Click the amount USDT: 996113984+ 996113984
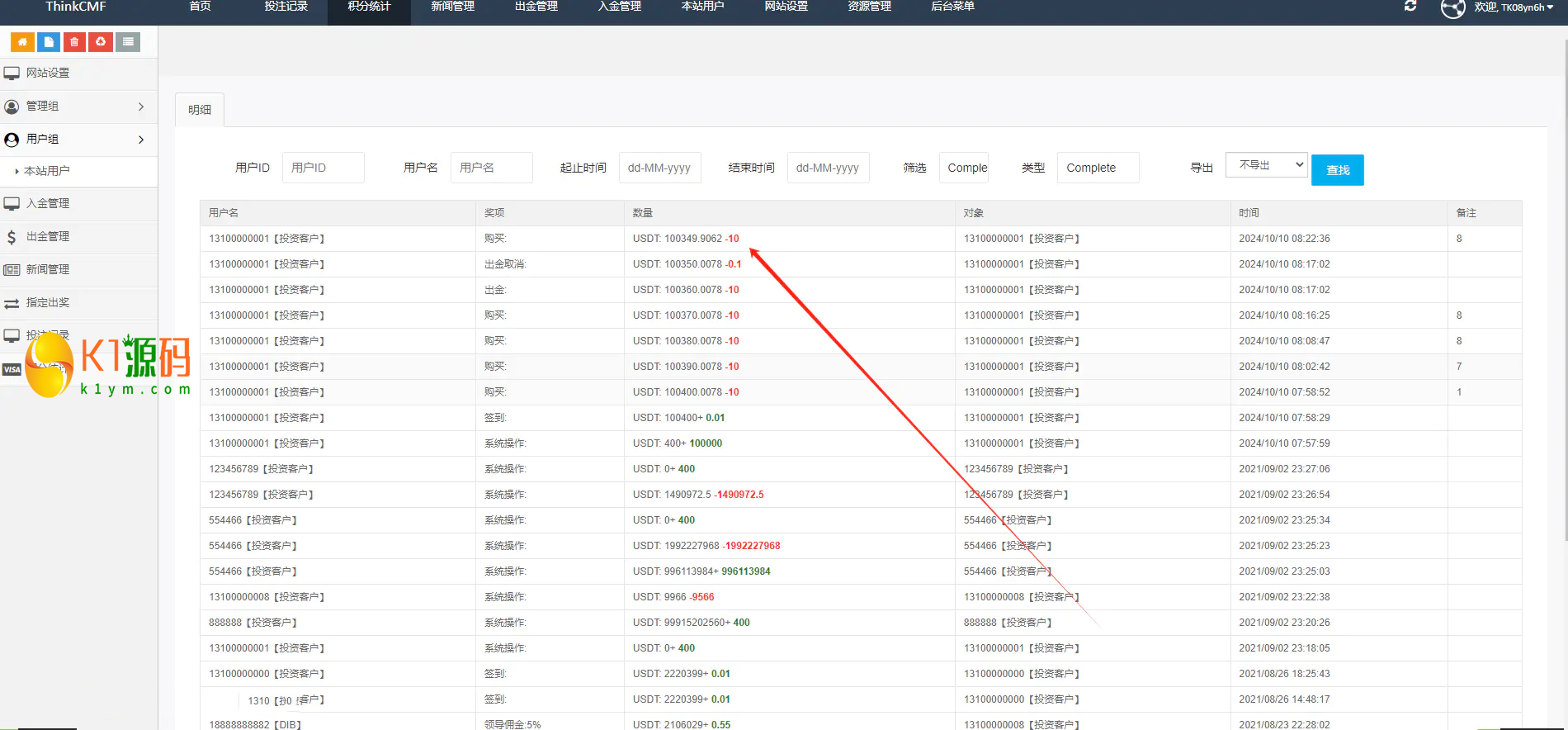1568x730 pixels. click(701, 571)
